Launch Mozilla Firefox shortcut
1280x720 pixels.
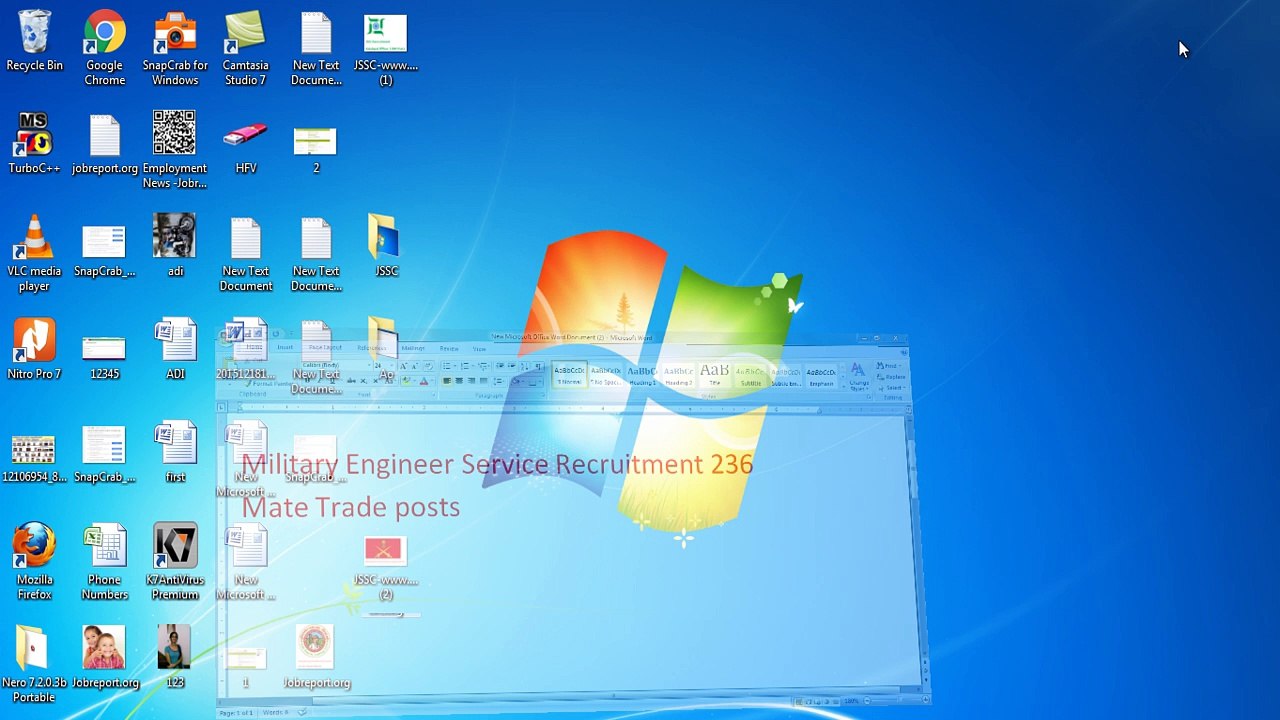(34, 560)
